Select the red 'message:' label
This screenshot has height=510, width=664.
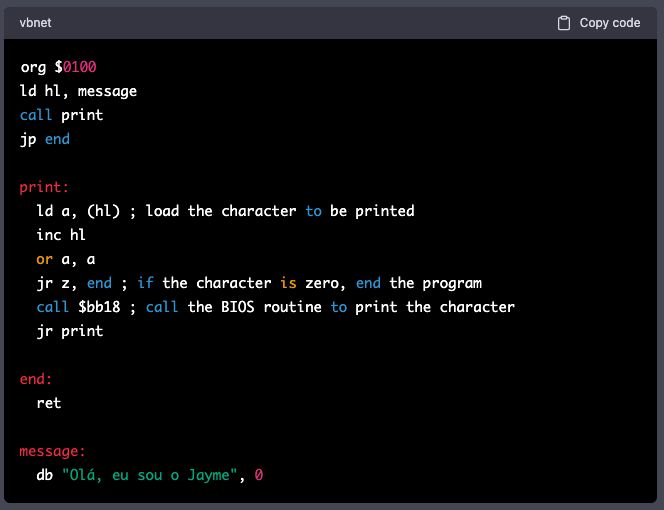click(x=52, y=451)
